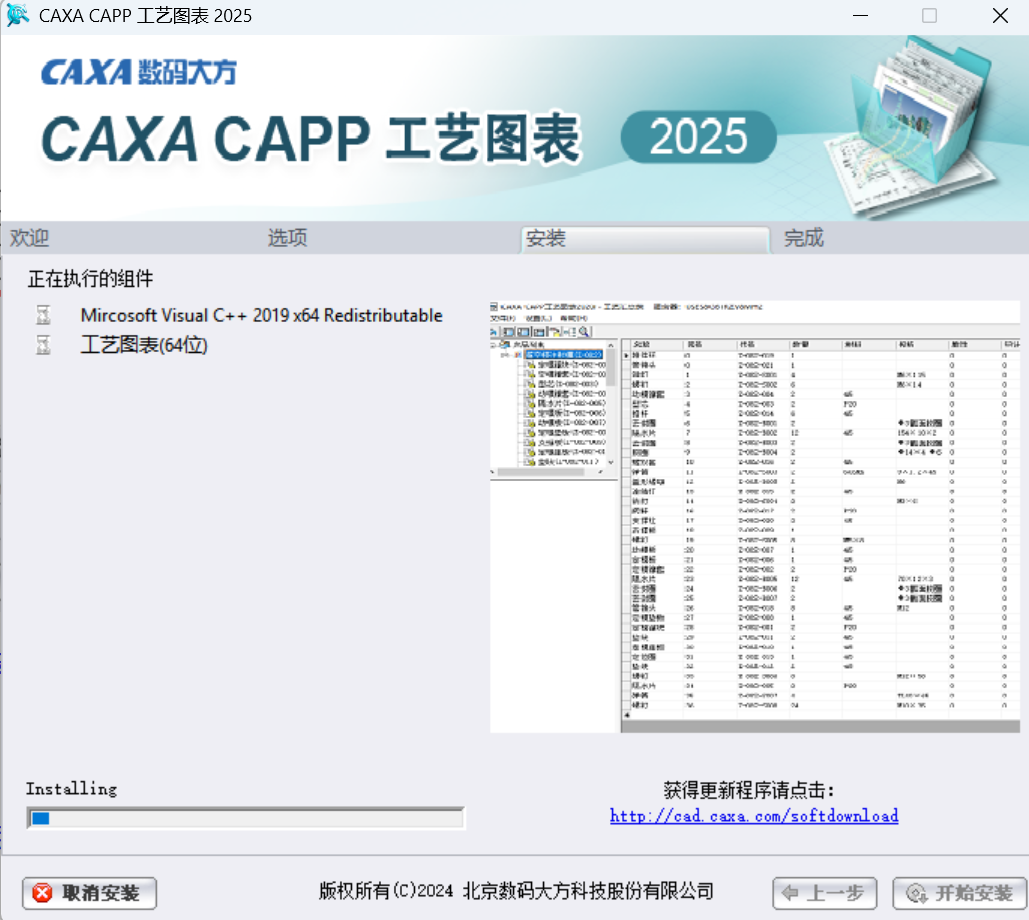Close the installer window
The height and width of the screenshot is (920, 1029).
click(1000, 15)
